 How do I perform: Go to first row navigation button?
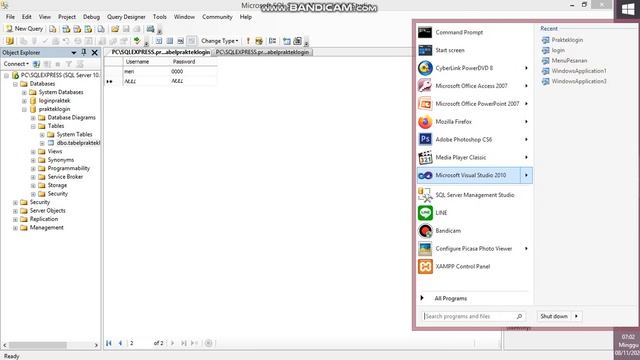tap(109, 343)
